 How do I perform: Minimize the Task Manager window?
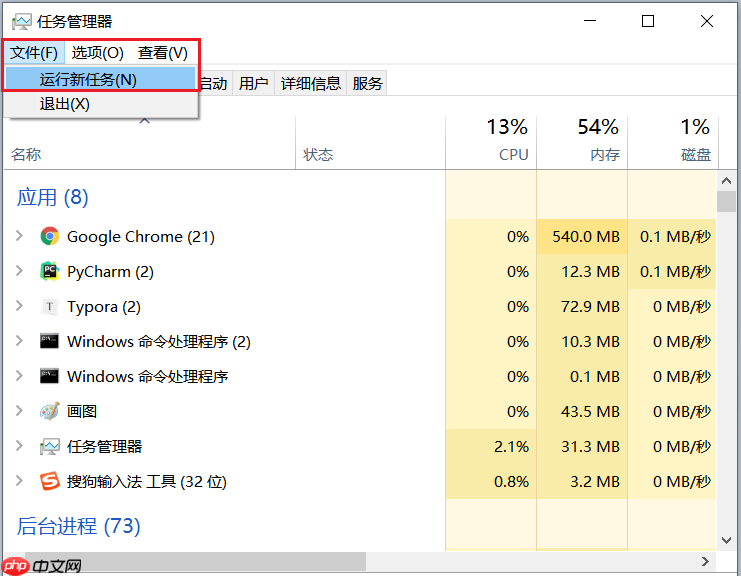(590, 21)
